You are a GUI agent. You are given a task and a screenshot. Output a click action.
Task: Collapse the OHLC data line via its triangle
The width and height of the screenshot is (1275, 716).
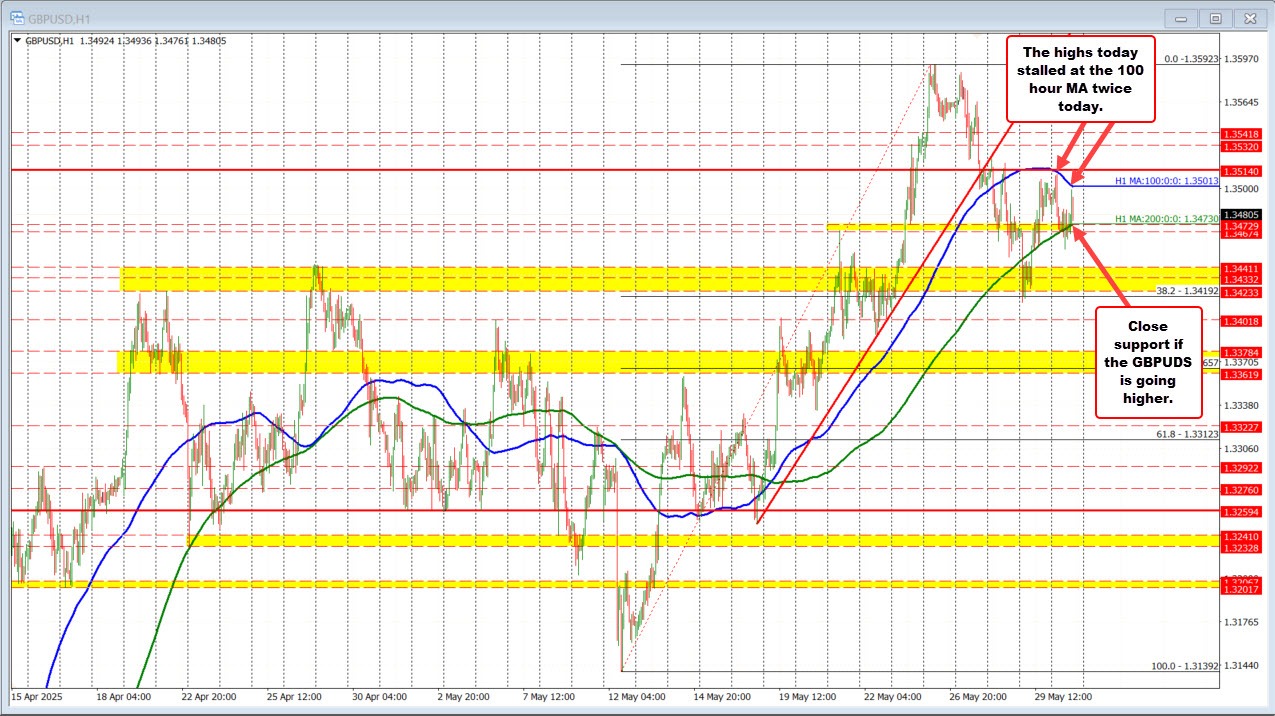coord(16,41)
